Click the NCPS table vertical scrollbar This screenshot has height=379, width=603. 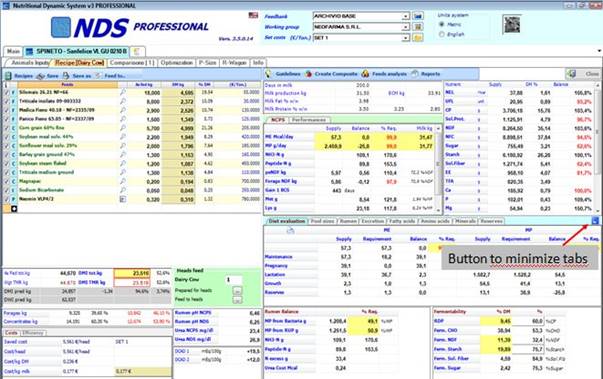point(438,169)
